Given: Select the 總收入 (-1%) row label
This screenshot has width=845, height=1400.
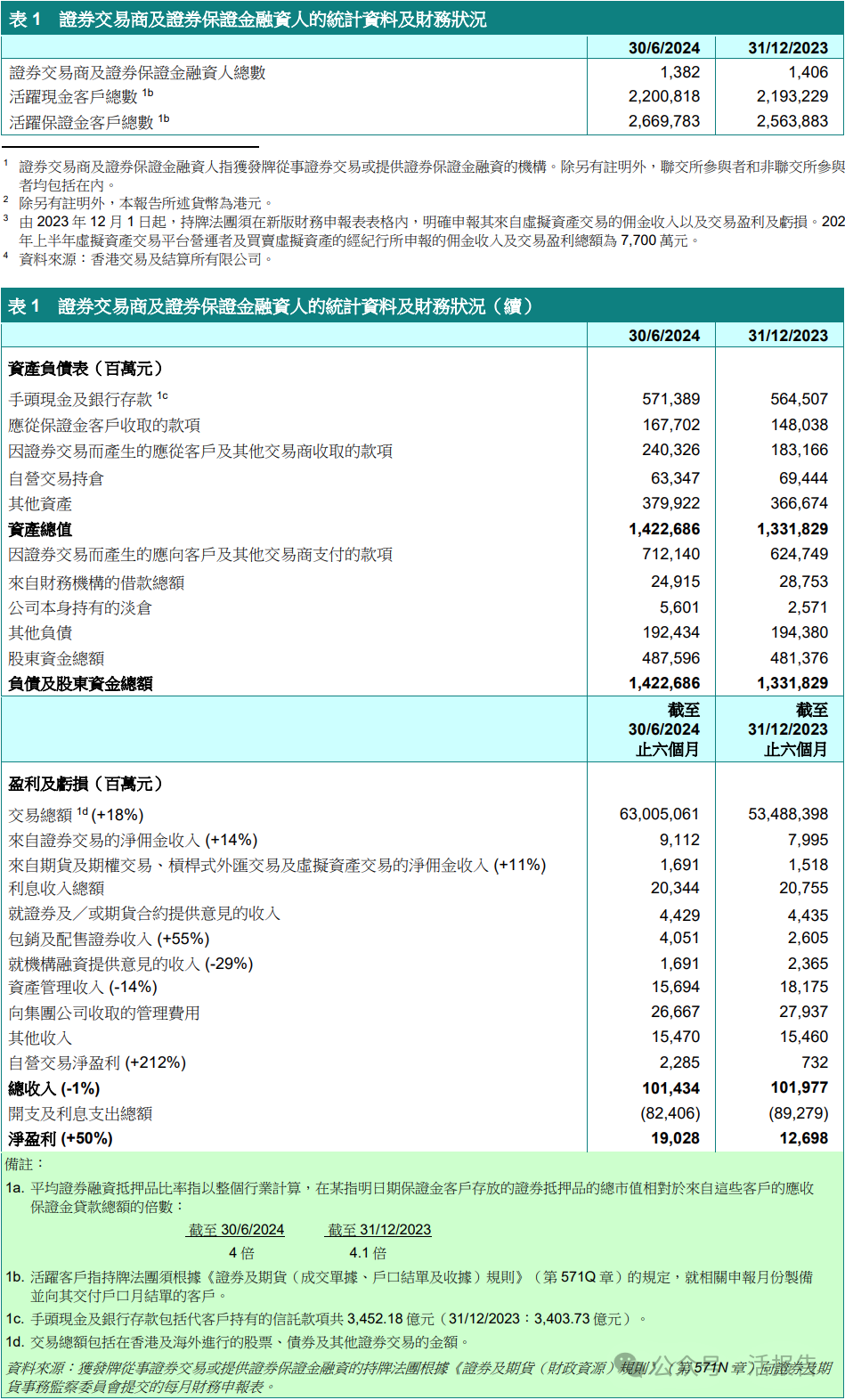Looking at the screenshot, I should point(54,1088).
